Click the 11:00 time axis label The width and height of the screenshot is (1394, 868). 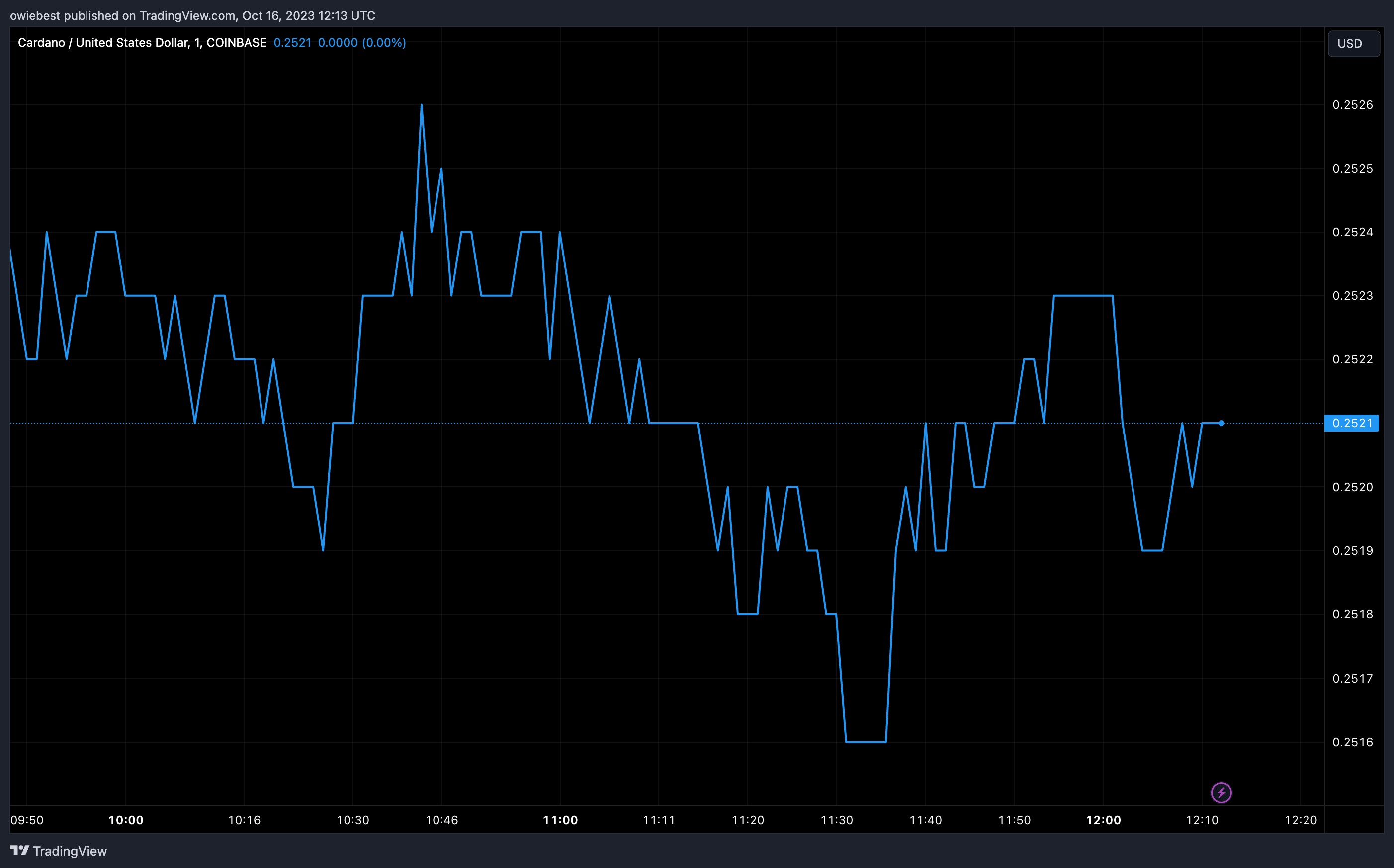pos(560,820)
